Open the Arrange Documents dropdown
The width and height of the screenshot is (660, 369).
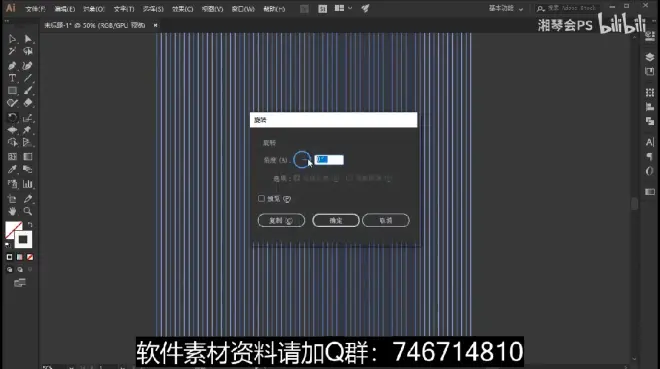[x=343, y=8]
